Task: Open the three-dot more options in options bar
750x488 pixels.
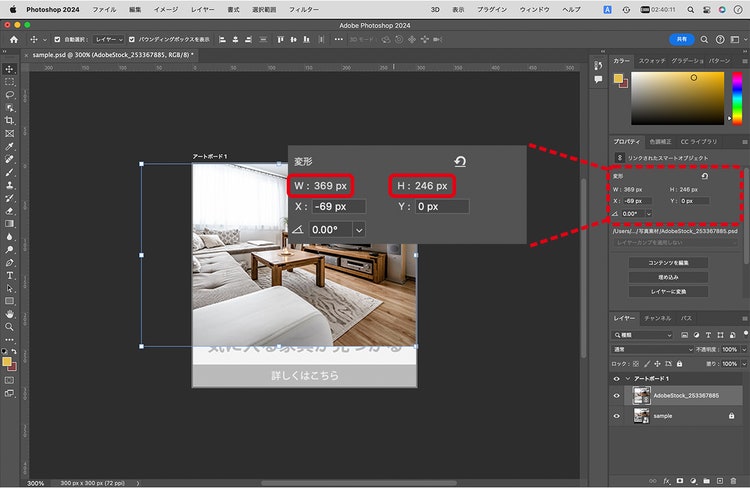Action: [x=339, y=40]
